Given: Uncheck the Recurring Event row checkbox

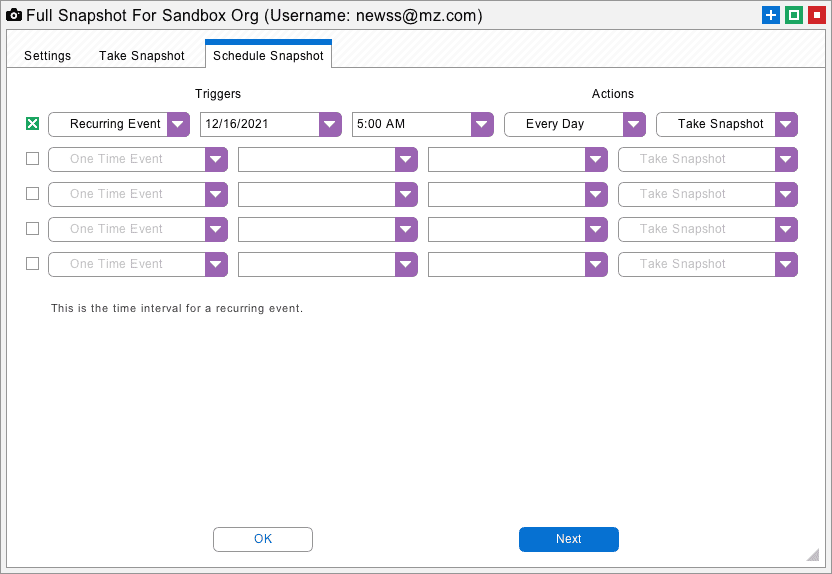Looking at the screenshot, I should (x=32, y=124).
